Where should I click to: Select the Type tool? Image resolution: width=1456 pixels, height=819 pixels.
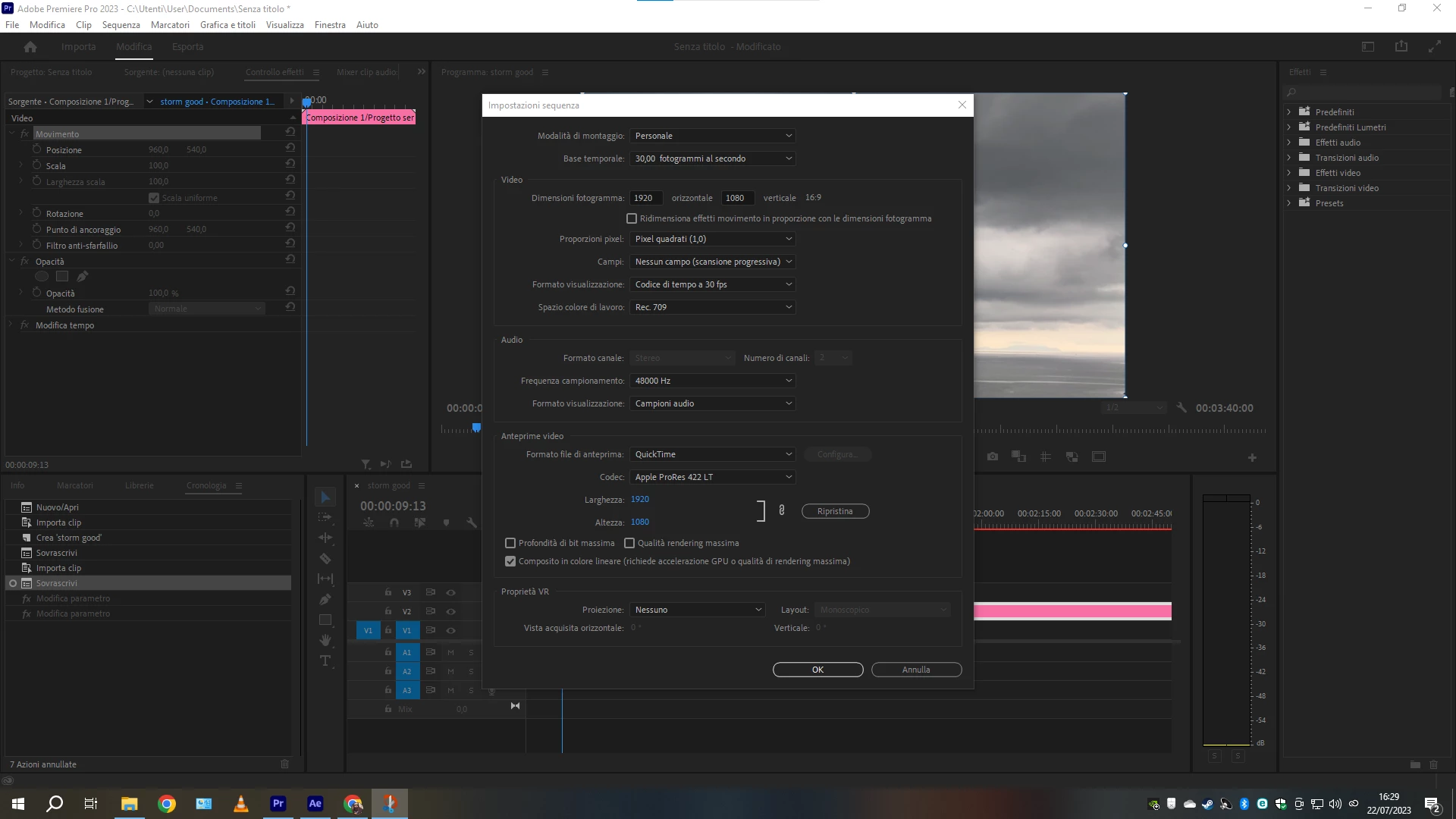(x=325, y=661)
